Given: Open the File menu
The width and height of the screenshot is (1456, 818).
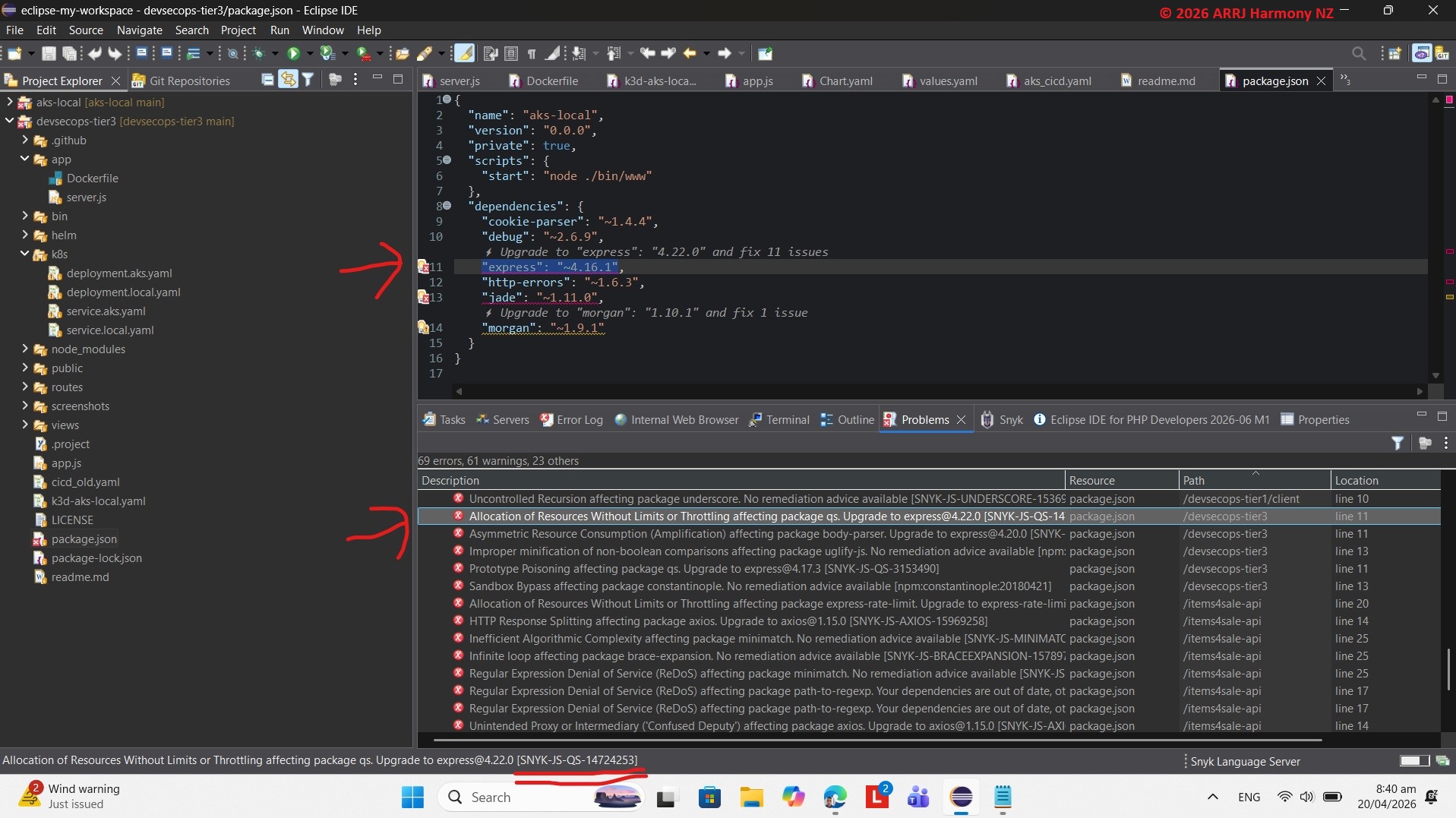Looking at the screenshot, I should [14, 30].
